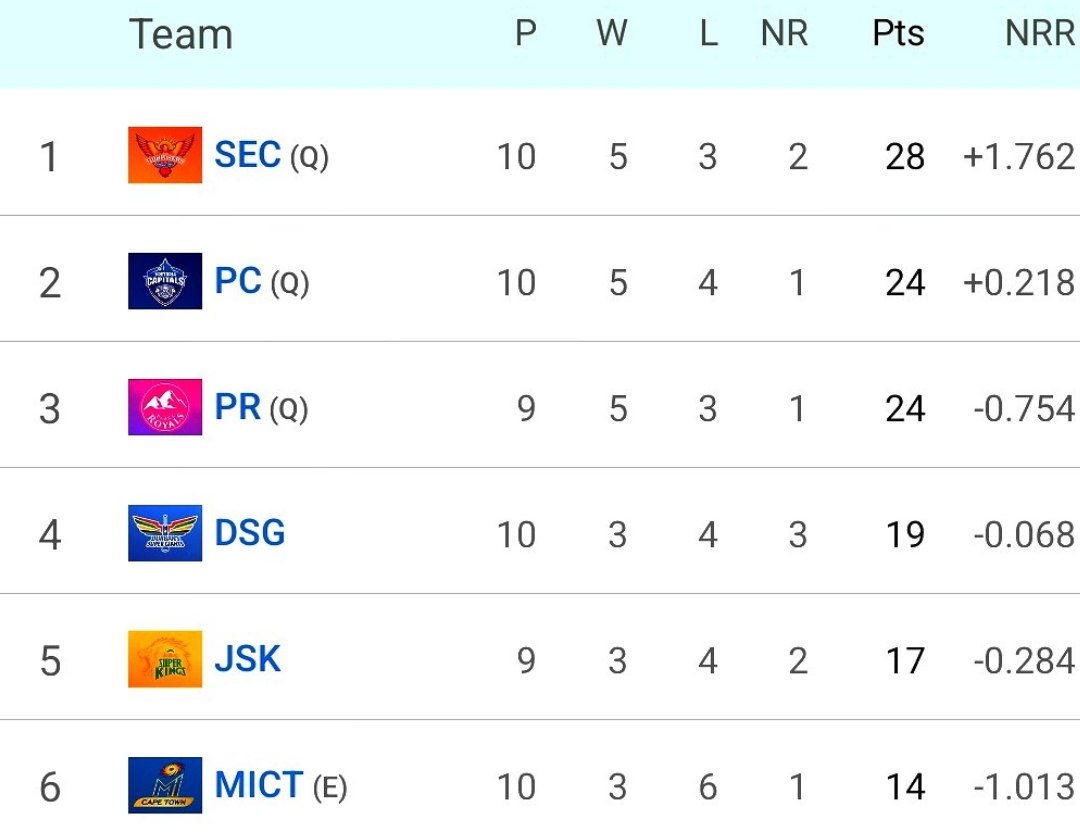Click the rank 4 position number
The width and height of the screenshot is (1080, 836).
point(50,535)
